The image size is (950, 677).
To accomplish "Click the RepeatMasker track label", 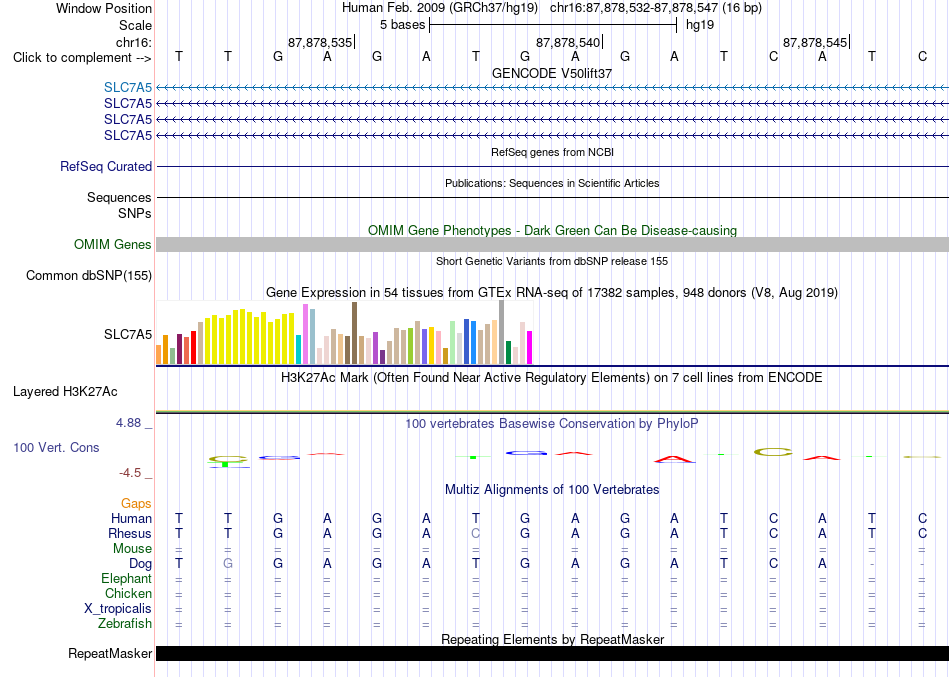I will [110, 653].
